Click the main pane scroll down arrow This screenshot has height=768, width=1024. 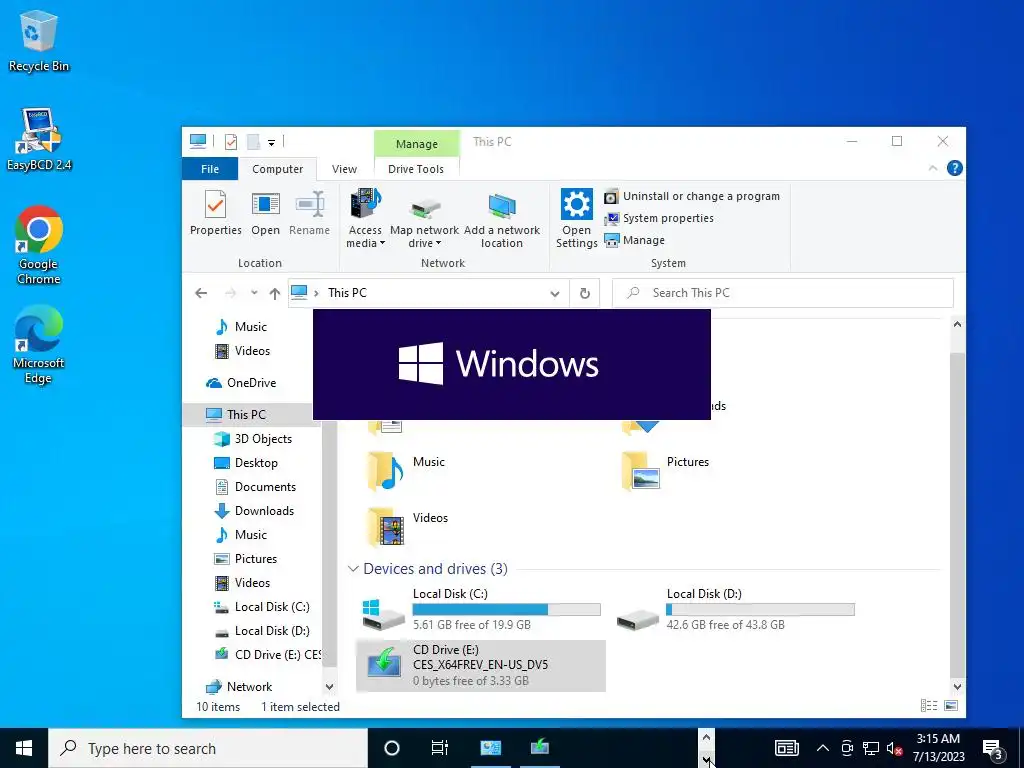957,686
